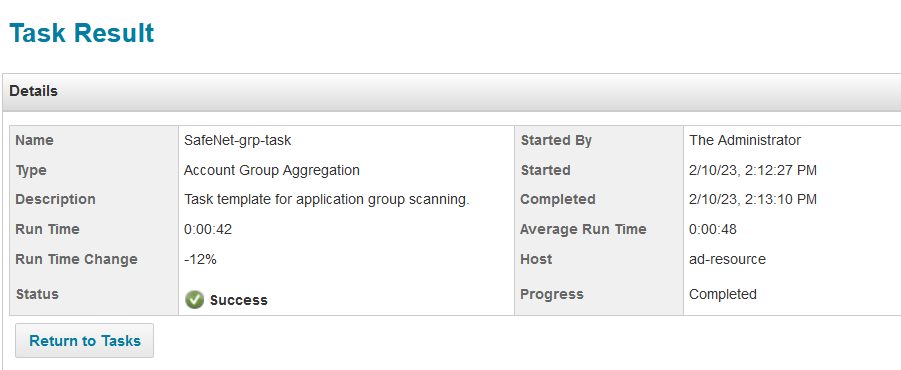The image size is (901, 370).
Task: Click the Name field label
Action: 34,140
